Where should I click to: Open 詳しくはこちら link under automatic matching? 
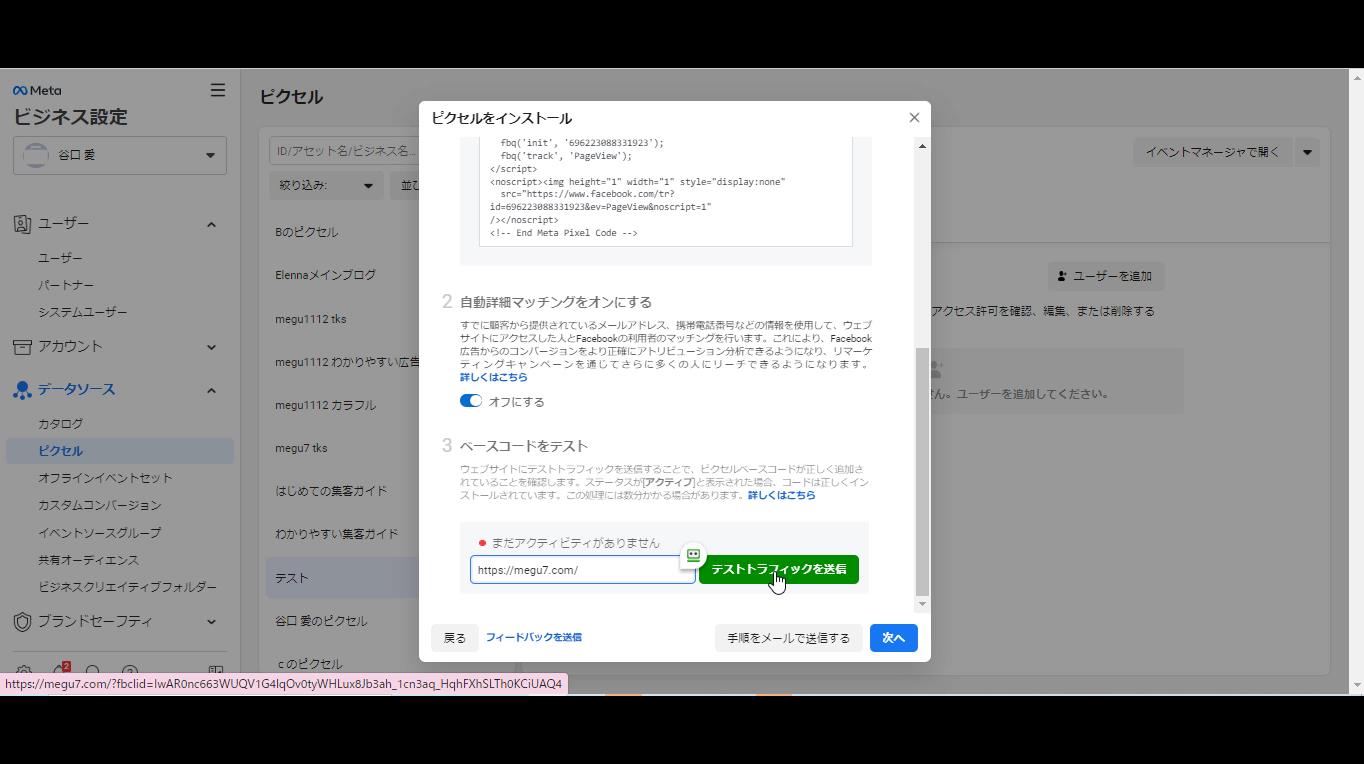point(494,377)
